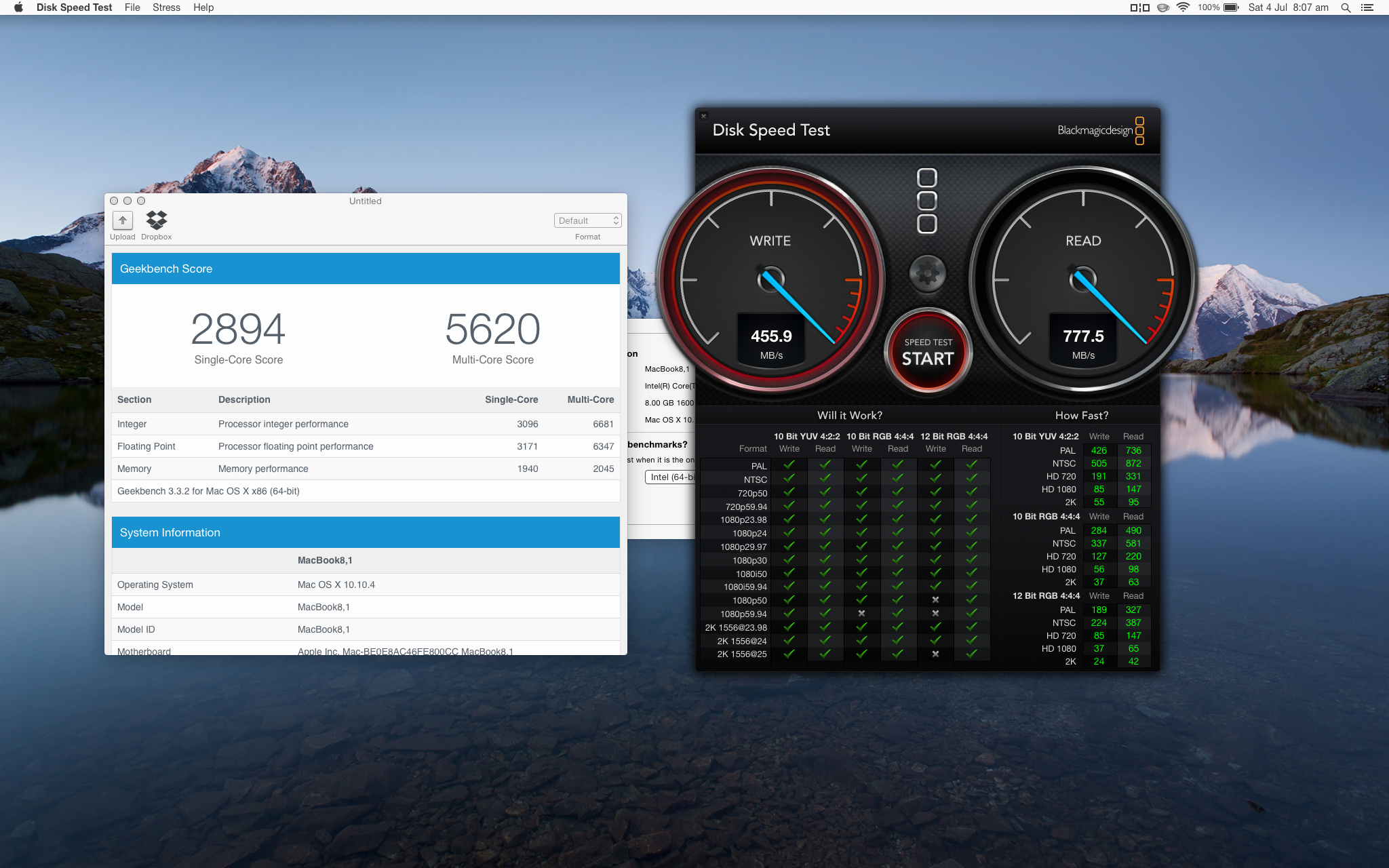Open the Apple menu
The height and width of the screenshot is (868, 1389).
point(18,7)
